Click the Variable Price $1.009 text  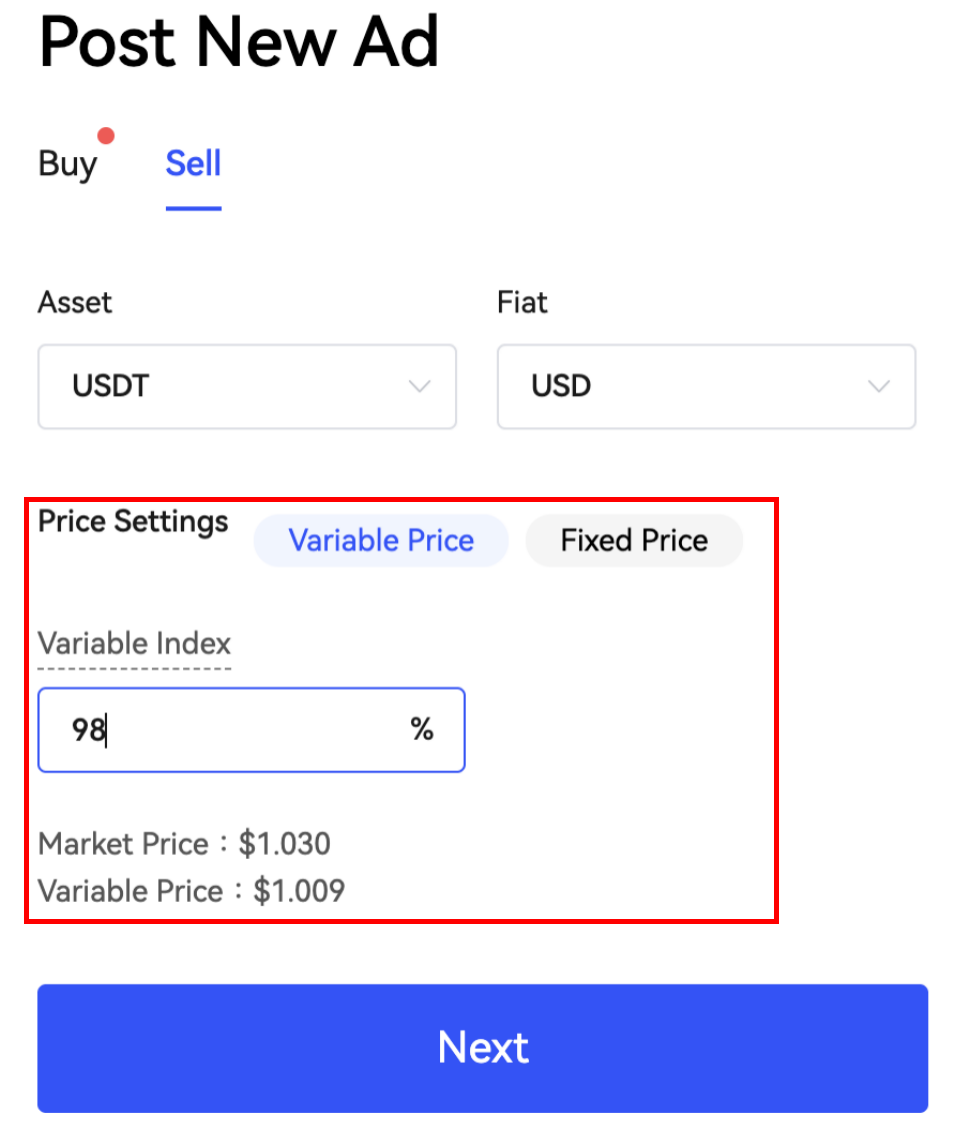tap(191, 891)
